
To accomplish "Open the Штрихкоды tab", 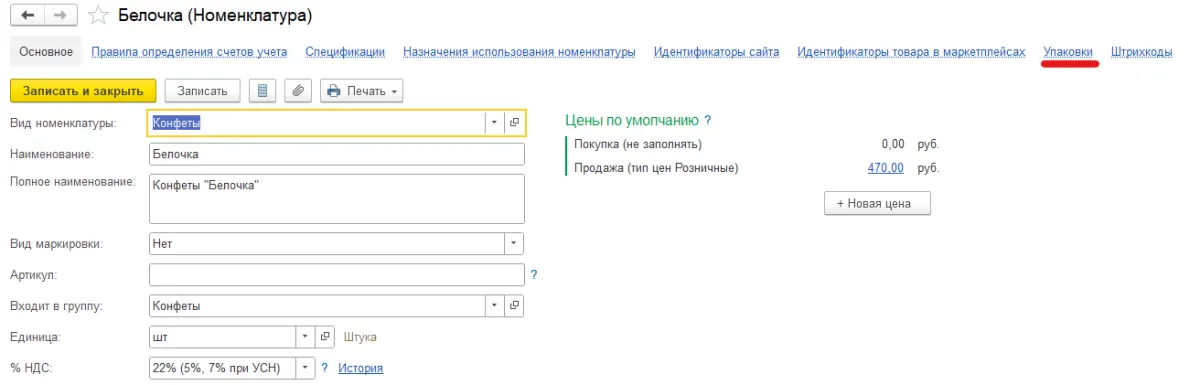I will [x=1141, y=52].
